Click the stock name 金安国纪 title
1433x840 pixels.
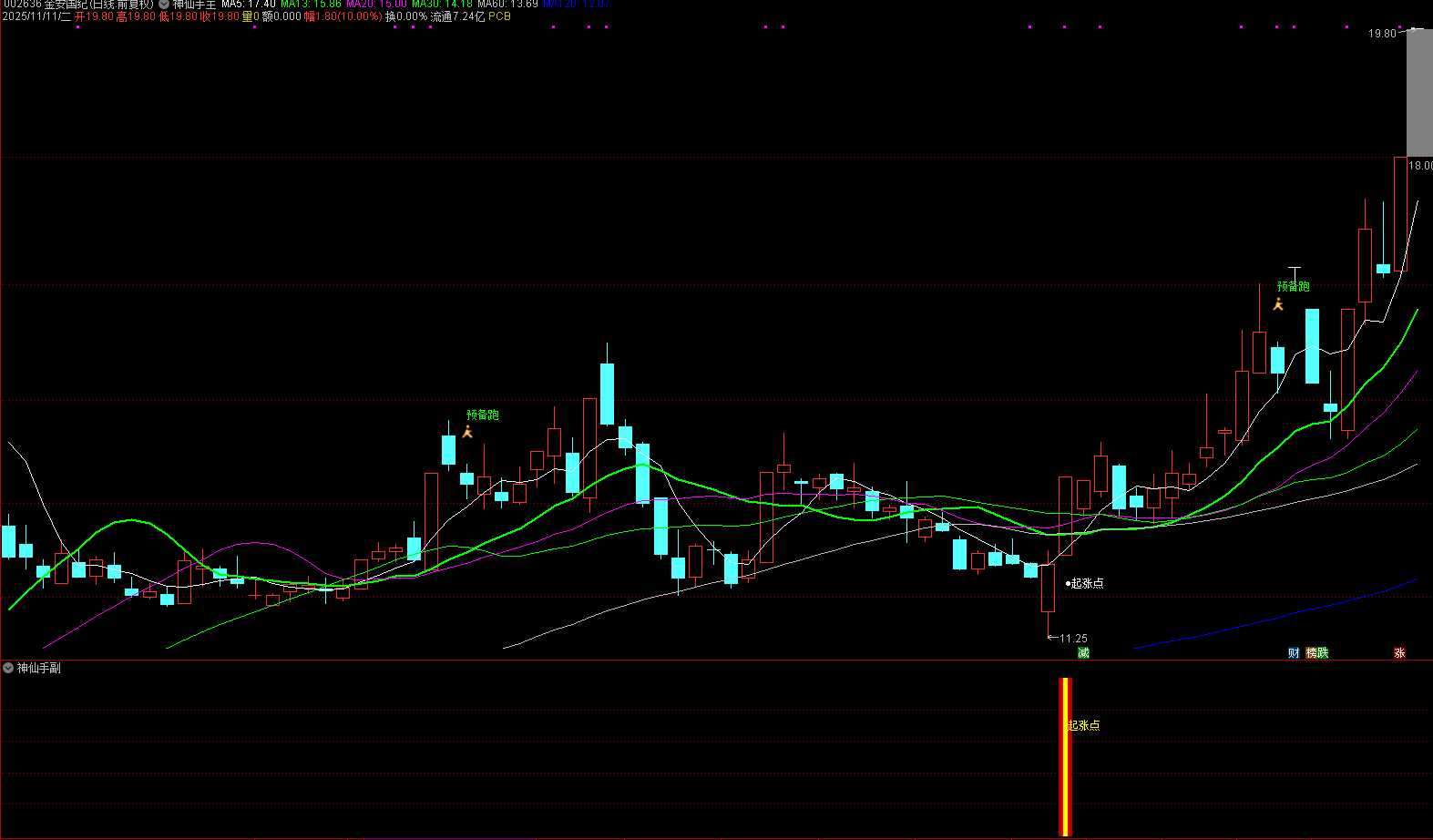coord(66,5)
